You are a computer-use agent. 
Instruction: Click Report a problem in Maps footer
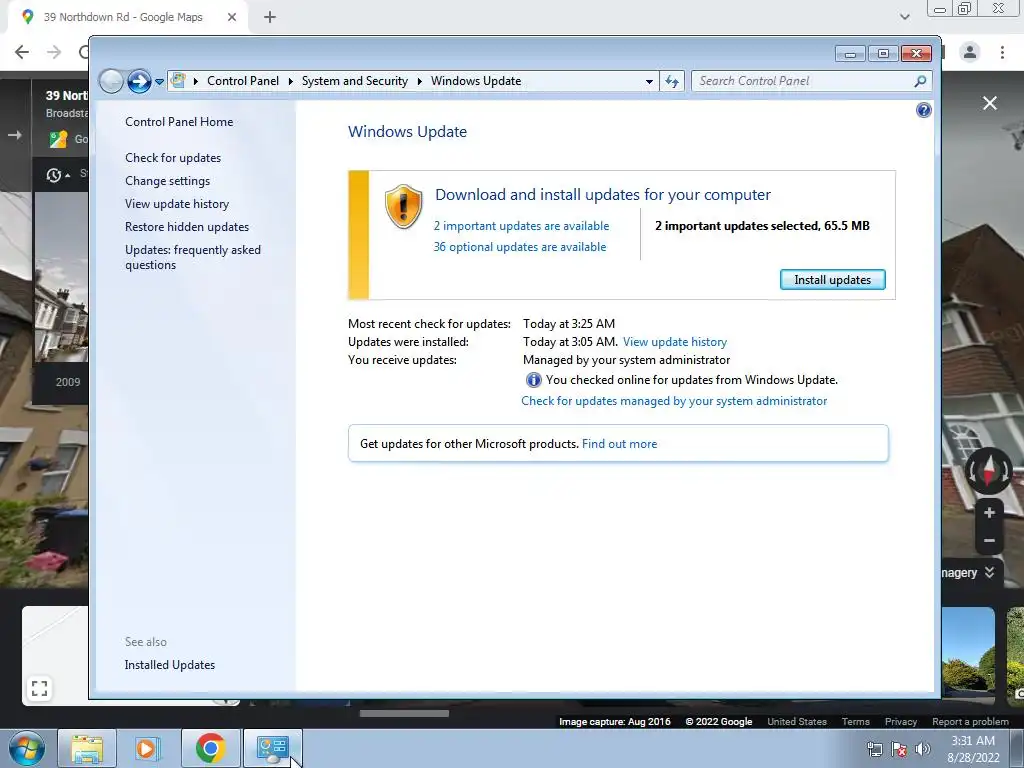[x=970, y=722]
